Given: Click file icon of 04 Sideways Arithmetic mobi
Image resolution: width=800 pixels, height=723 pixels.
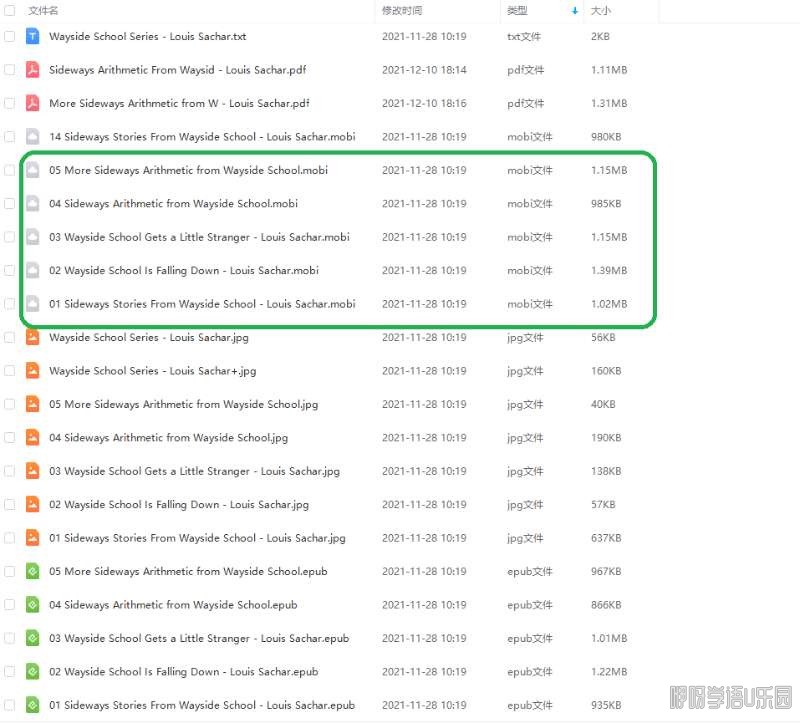Looking at the screenshot, I should point(33,204).
